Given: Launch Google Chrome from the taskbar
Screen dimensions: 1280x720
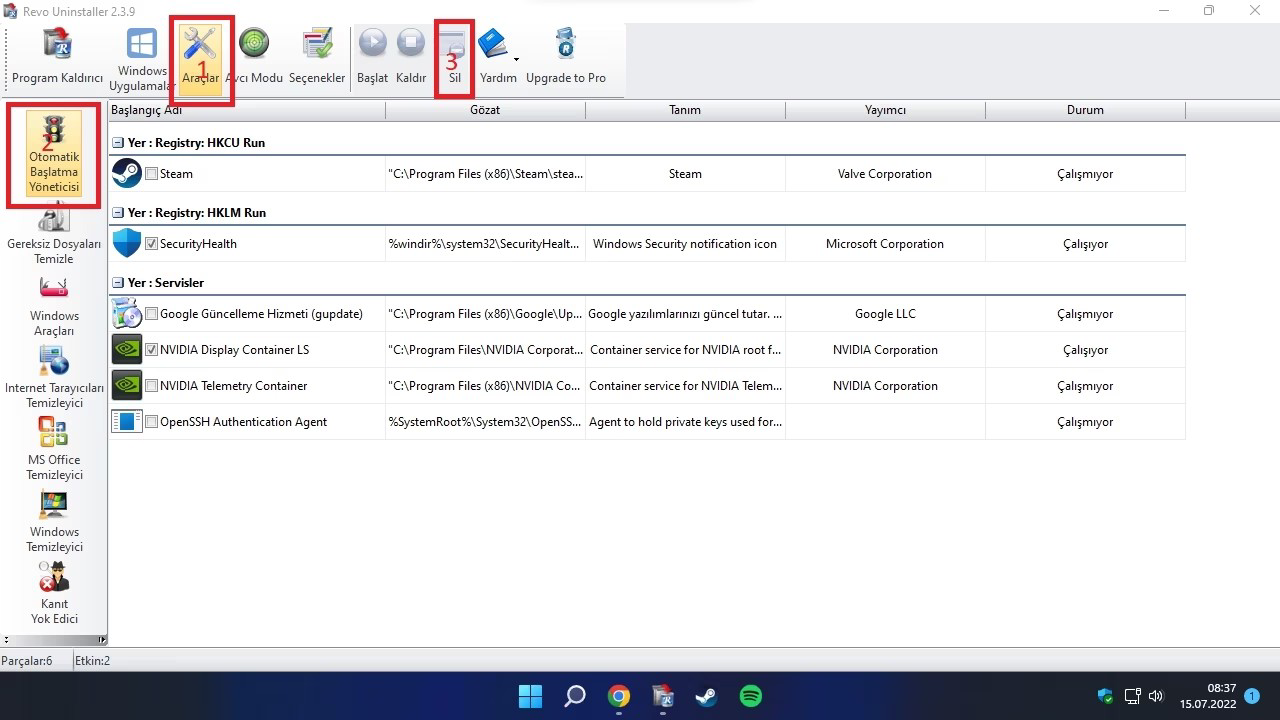Looking at the screenshot, I should [x=619, y=696].
